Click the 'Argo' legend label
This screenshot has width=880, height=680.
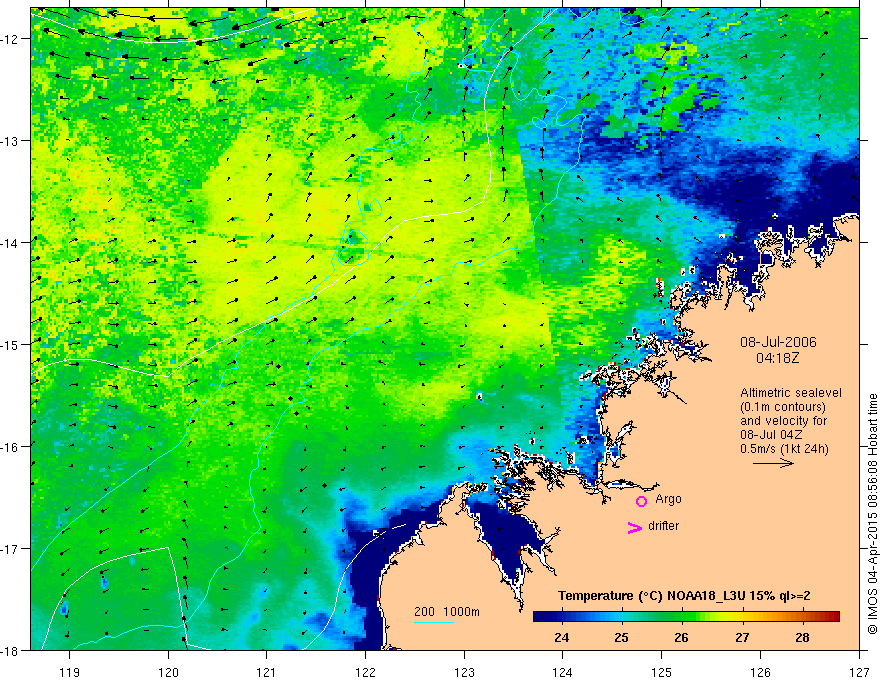pos(668,499)
